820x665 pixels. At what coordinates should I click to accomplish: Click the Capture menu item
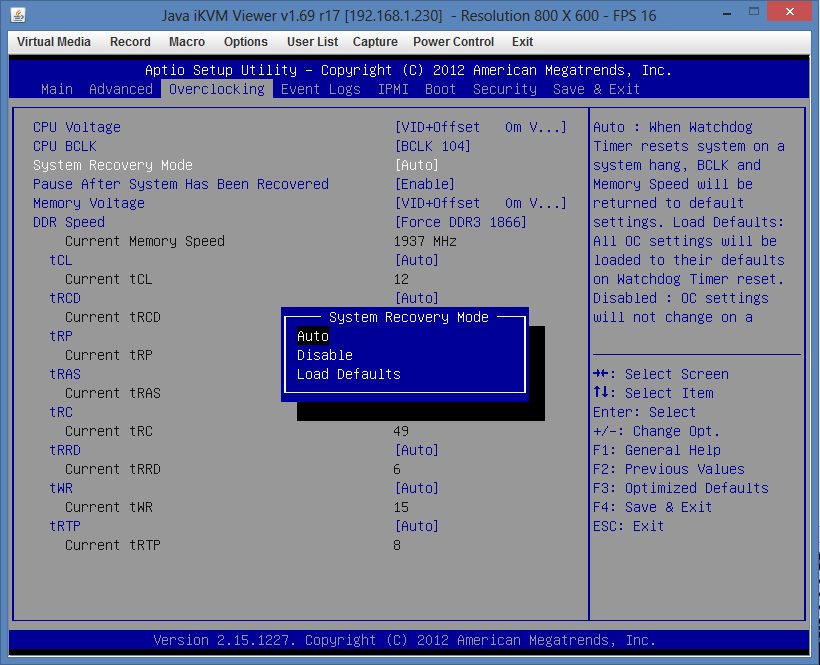click(375, 42)
